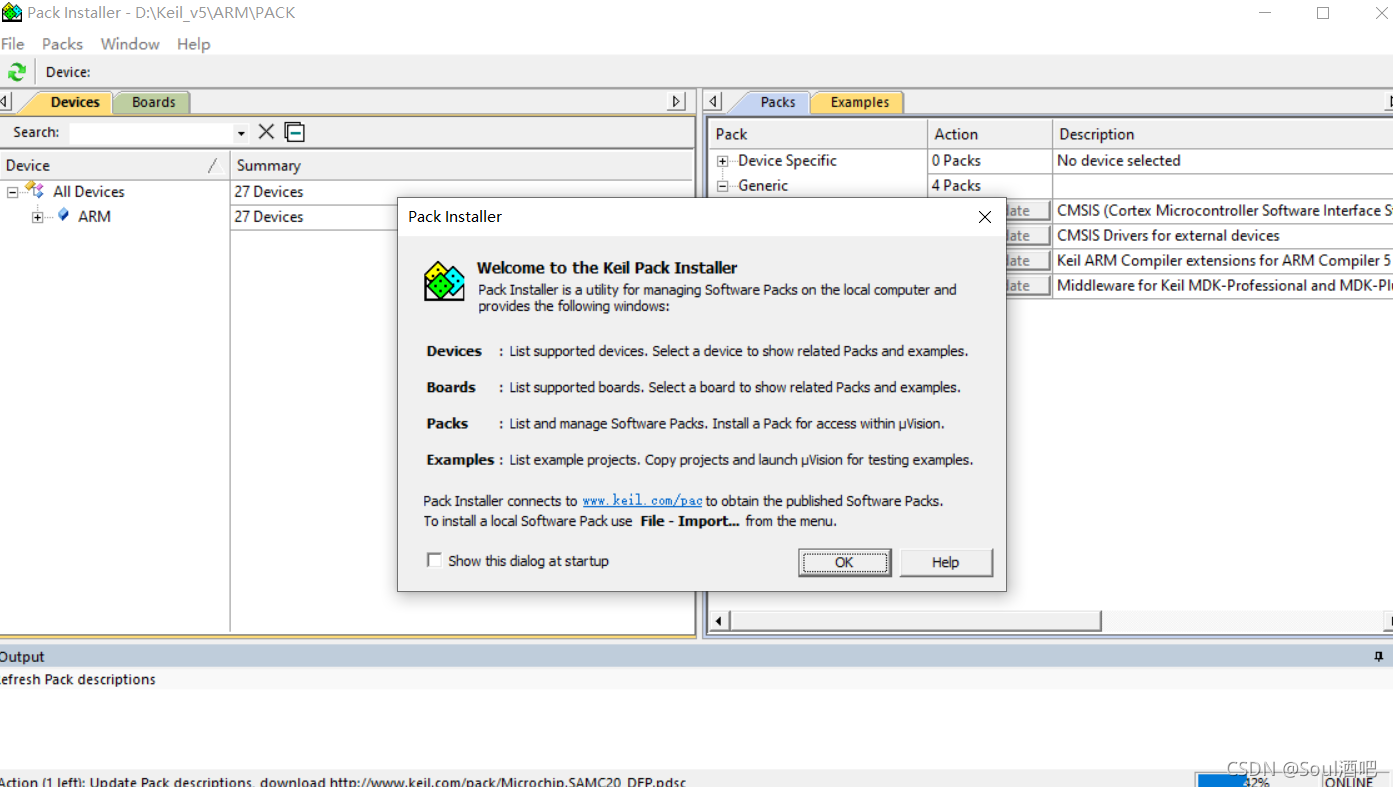Open the search field dropdown arrow
Screen dimensions: 1393x787
point(241,133)
